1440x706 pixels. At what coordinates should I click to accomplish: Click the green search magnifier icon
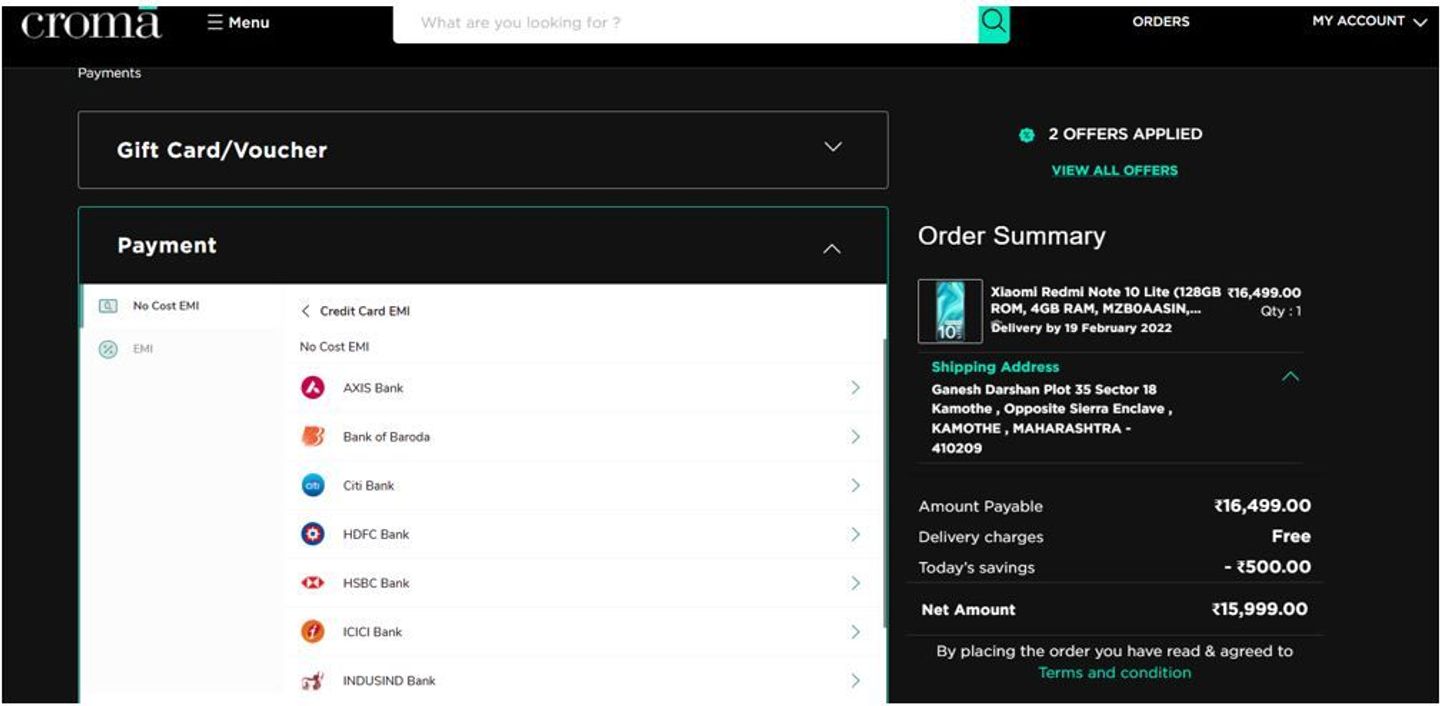coord(993,22)
